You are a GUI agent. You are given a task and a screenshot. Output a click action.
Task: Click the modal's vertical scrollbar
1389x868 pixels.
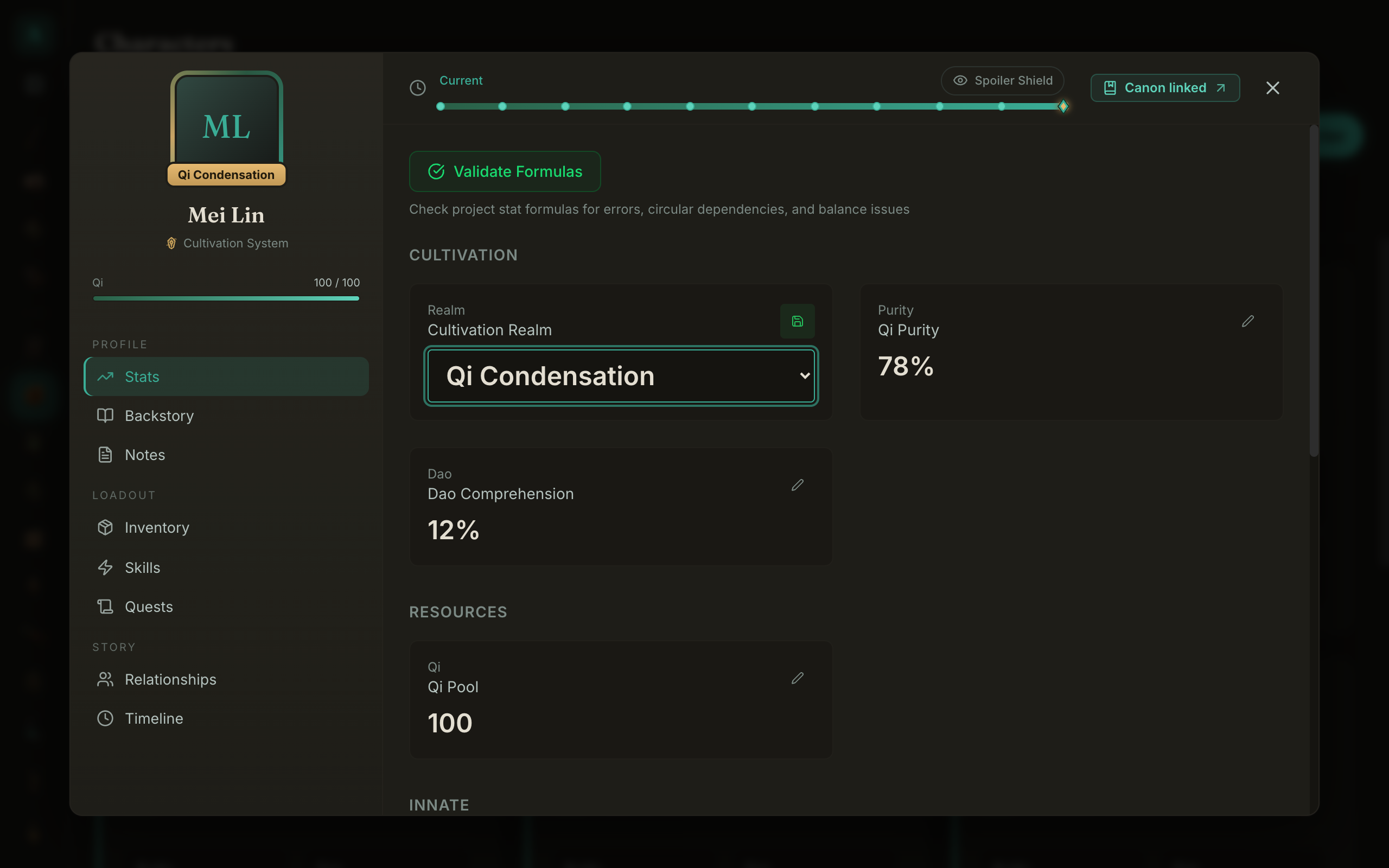(x=1314, y=290)
